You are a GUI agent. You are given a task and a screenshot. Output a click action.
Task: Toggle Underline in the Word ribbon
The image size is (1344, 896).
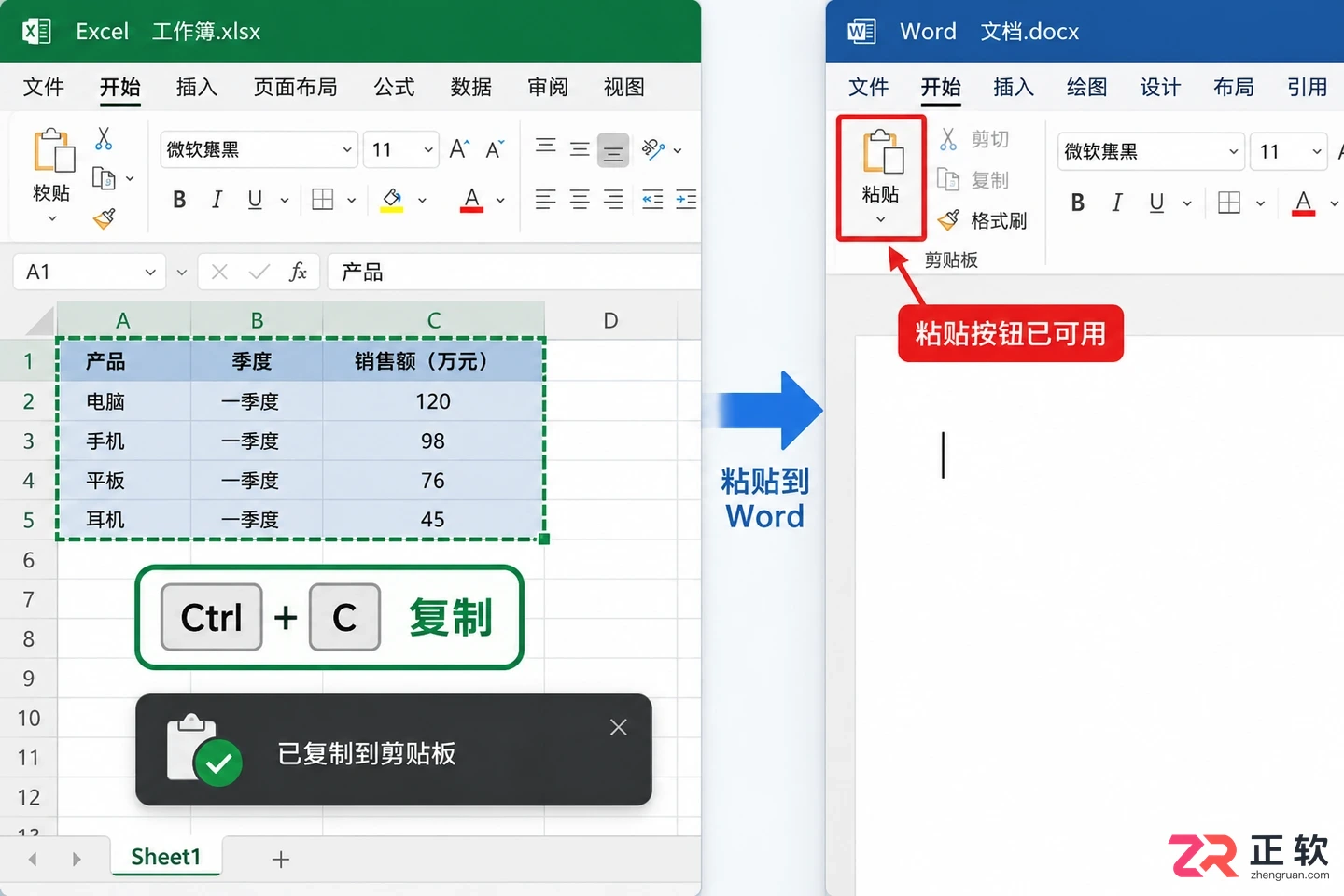coord(1156,203)
